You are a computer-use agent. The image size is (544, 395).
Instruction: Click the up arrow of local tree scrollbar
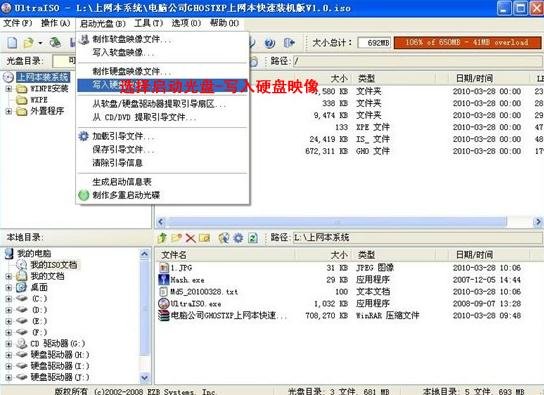[145, 254]
